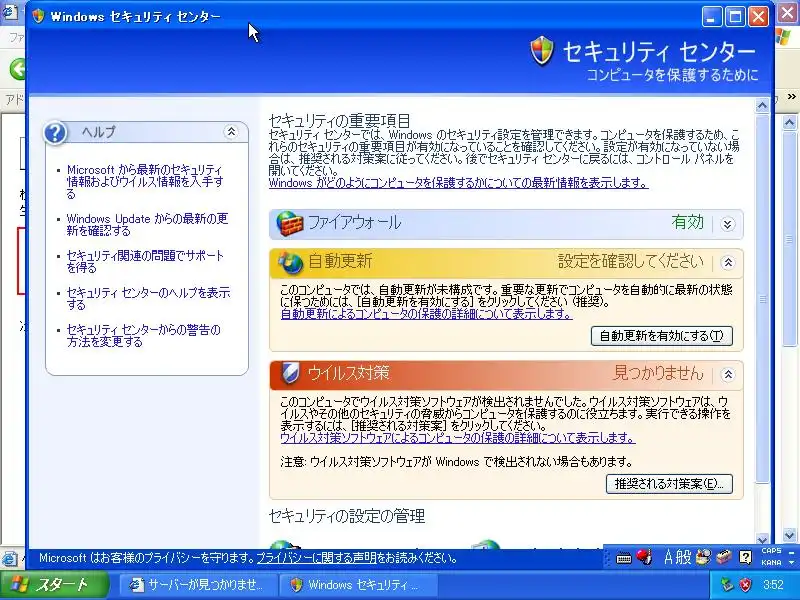Click Security Center scrollbar down arrow

(x=762, y=539)
